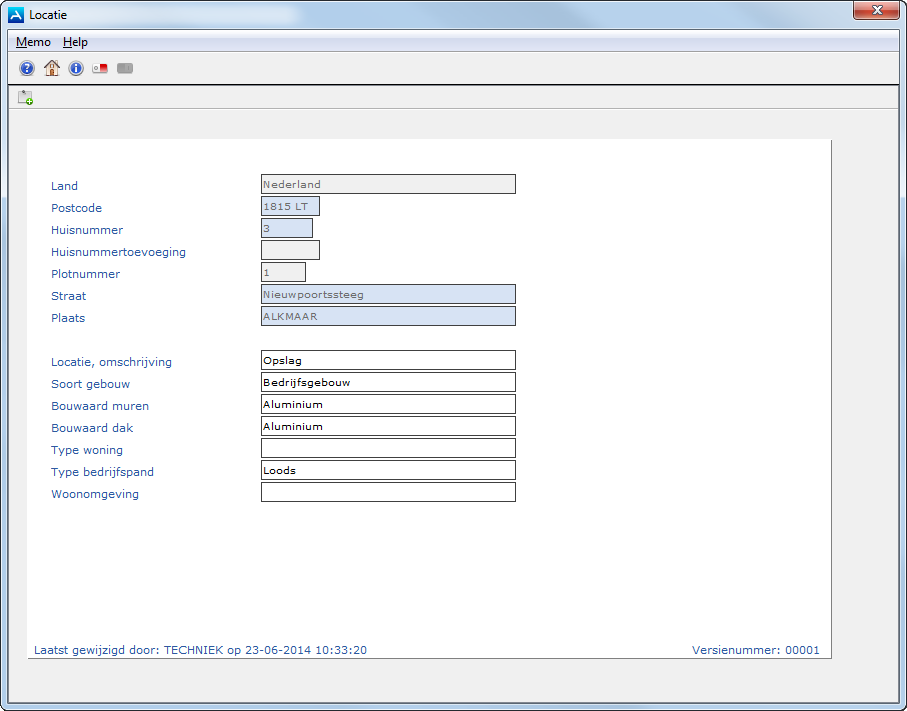Click the Locatie, omschrijving field with Opslag
907x711 pixels.
(388, 360)
